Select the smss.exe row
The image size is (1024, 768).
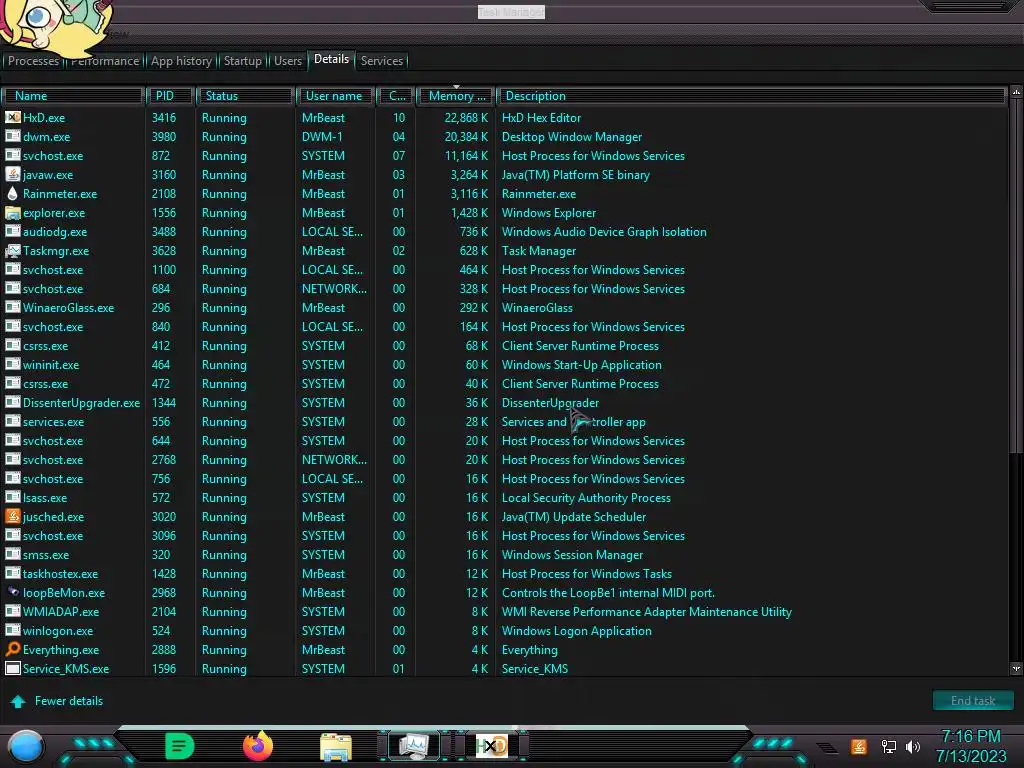504,554
